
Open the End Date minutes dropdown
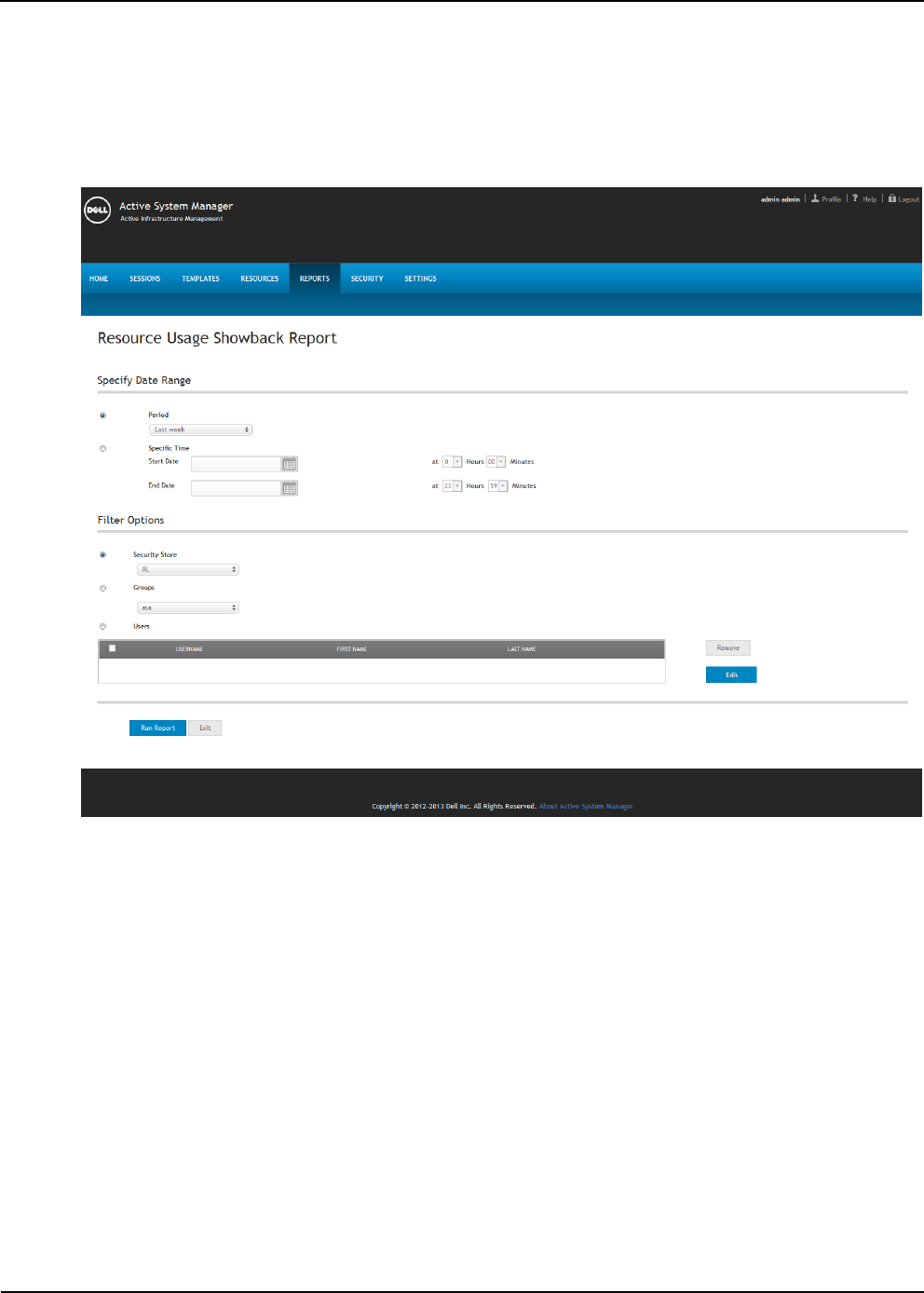[498, 486]
